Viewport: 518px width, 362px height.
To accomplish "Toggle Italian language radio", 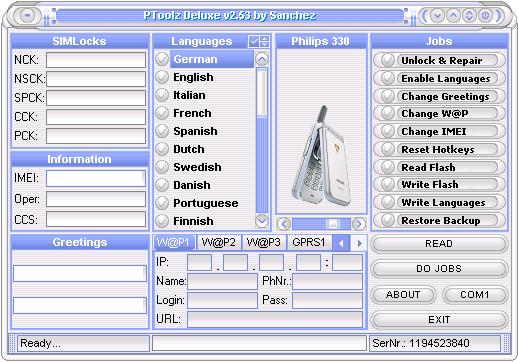I will click(162, 95).
